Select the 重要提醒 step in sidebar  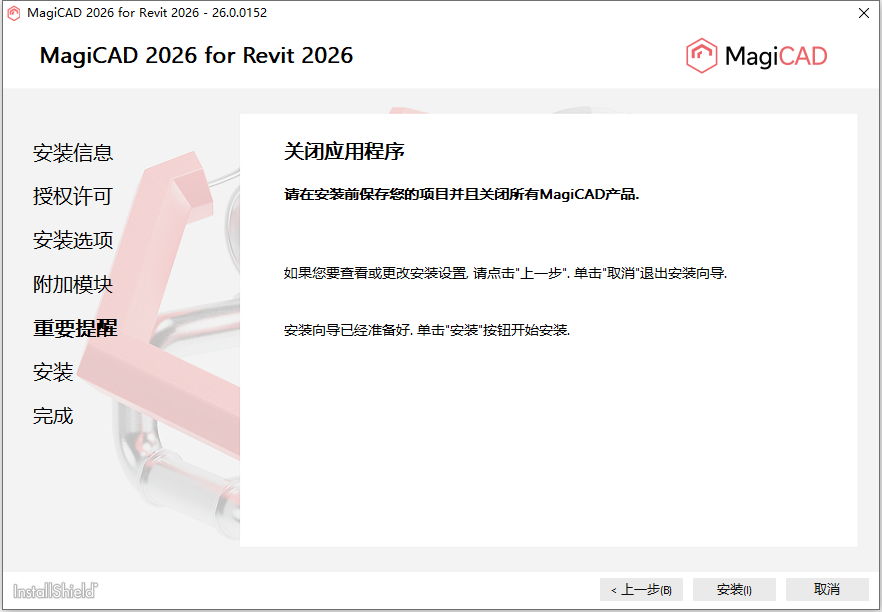coord(75,328)
